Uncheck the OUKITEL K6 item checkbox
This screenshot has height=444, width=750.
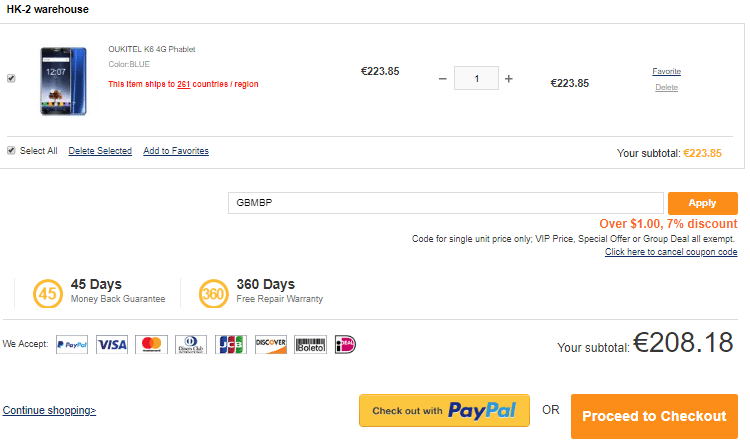[x=11, y=78]
